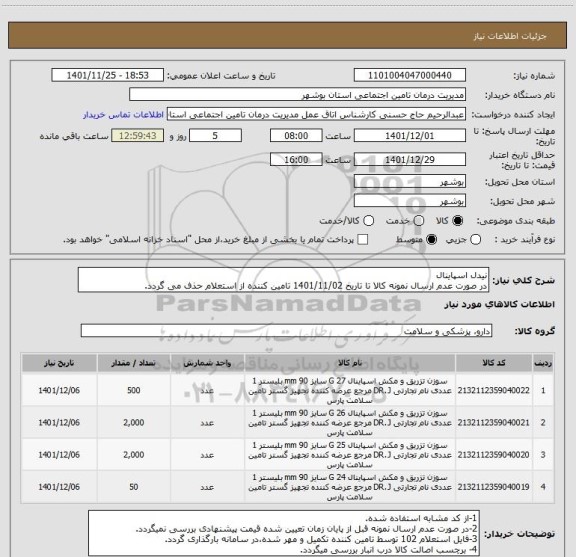This screenshot has width=576, height=557.
Task: Click the نام کالا column header
Action: click(x=350, y=363)
